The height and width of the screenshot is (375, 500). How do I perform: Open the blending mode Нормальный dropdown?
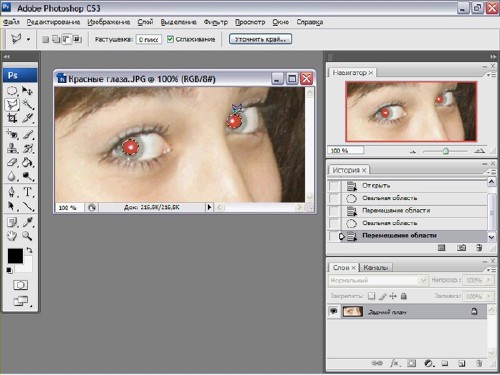point(378,280)
